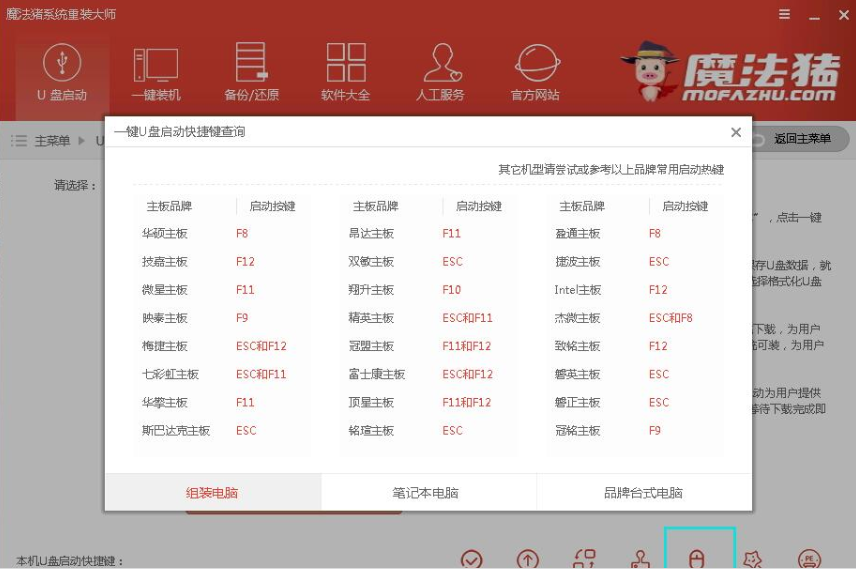Viewport: 856px width, 569px height.
Task: Open the U盘启动 toolbar icon
Action: point(62,73)
